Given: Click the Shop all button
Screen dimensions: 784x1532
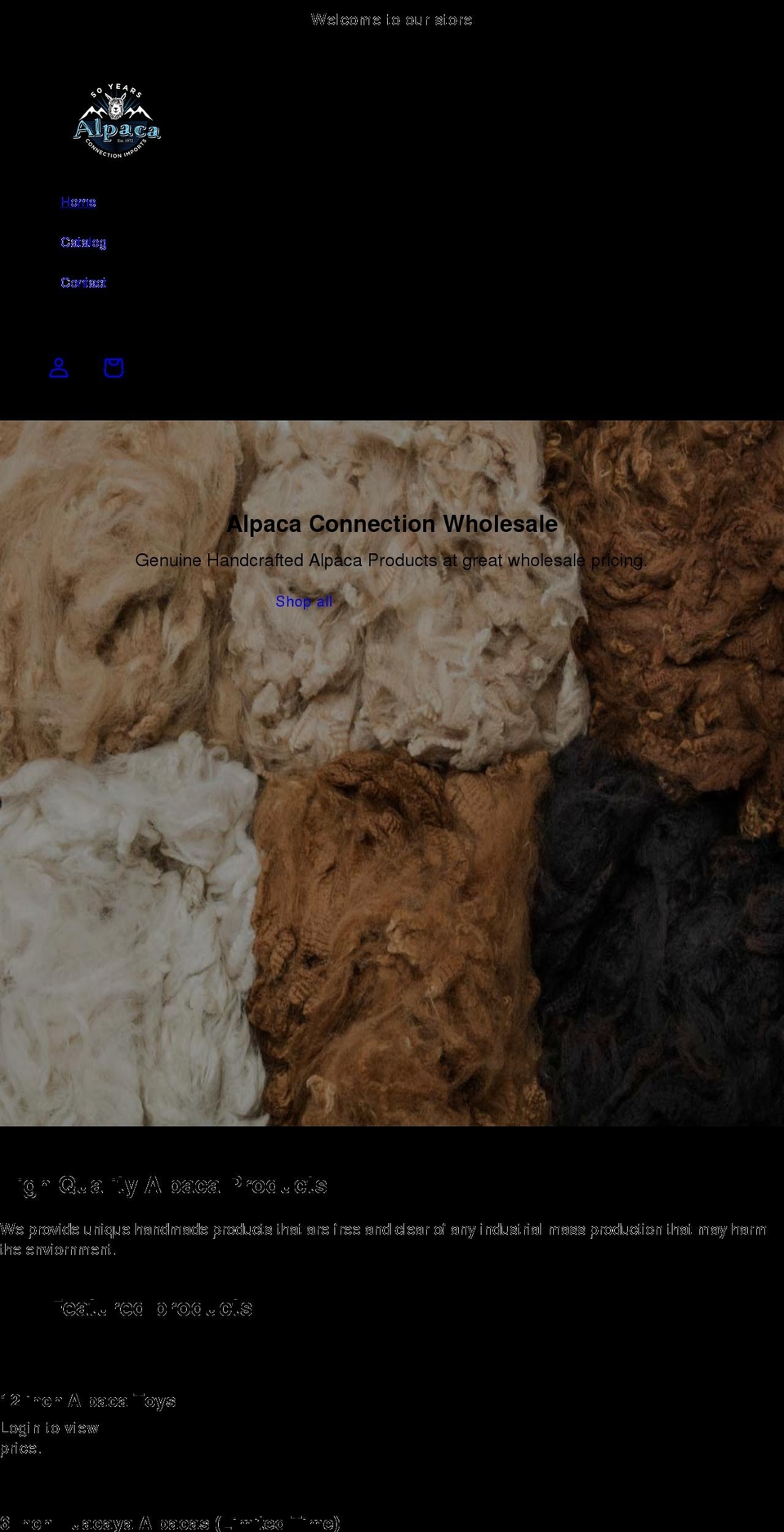Looking at the screenshot, I should click(x=304, y=601).
